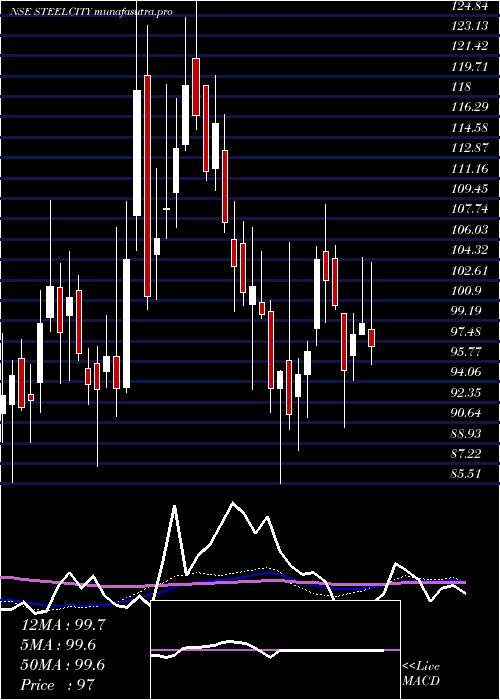The image size is (500, 700).
Task: Click the last red candlestick on the right
Action: [371, 338]
